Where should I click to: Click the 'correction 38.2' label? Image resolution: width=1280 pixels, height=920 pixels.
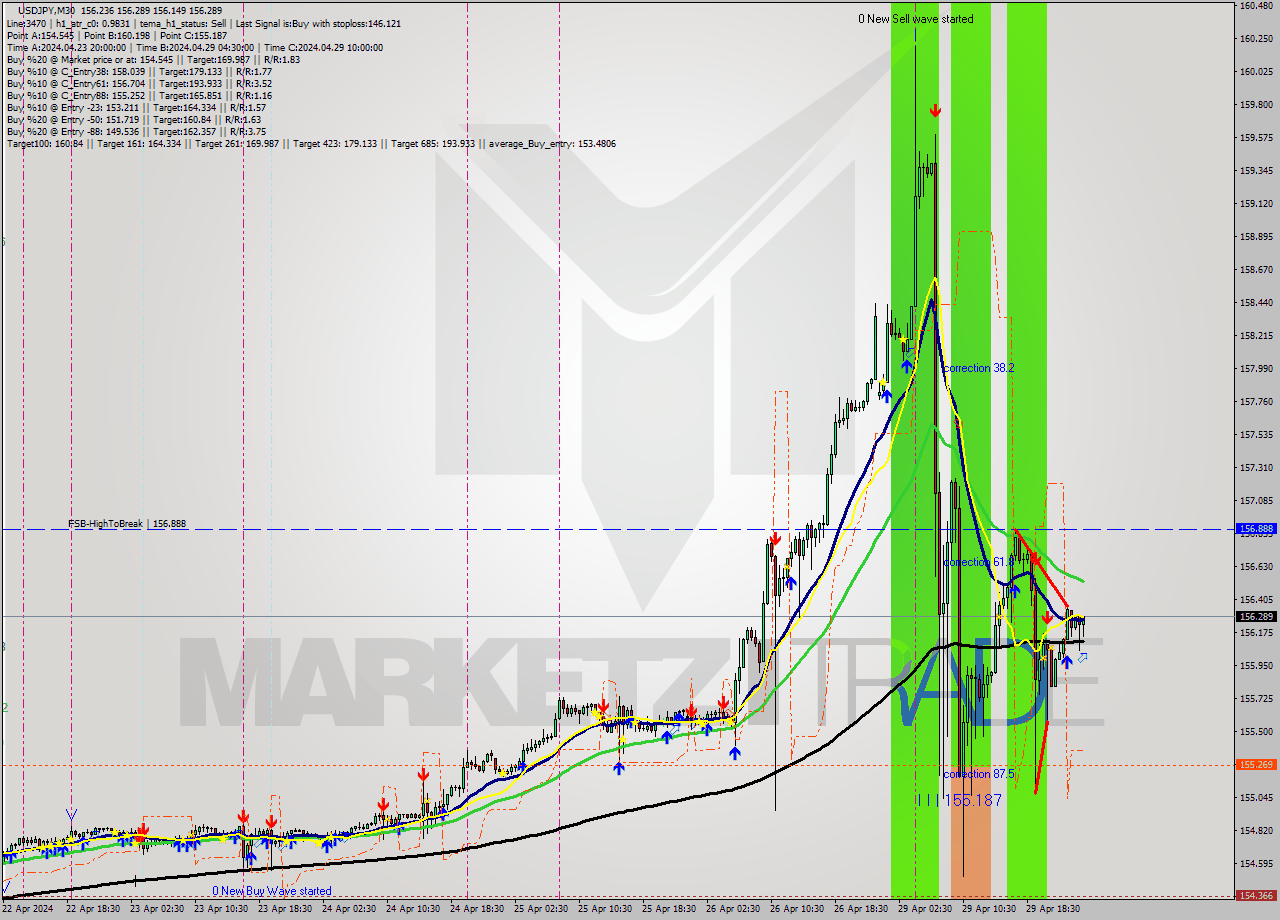coord(979,368)
